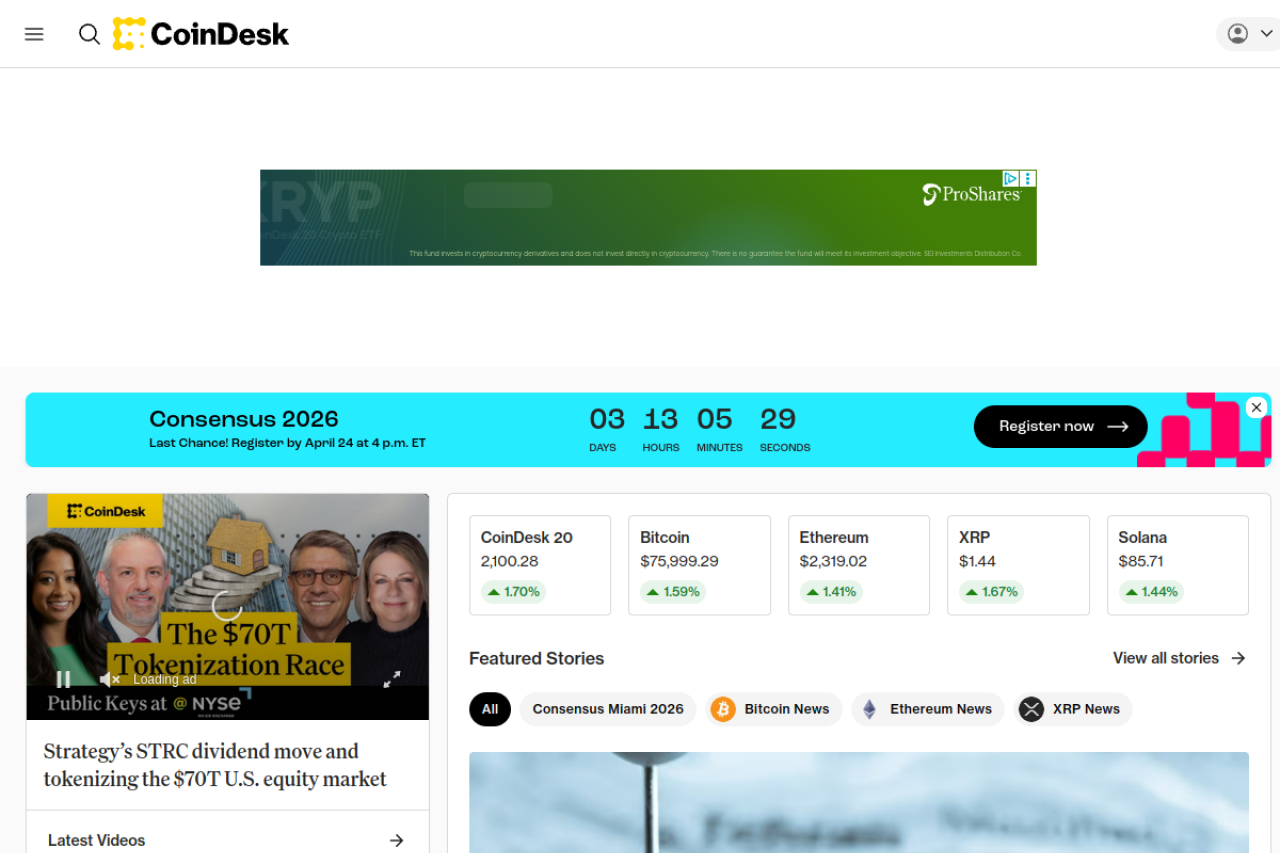Screen dimensions: 1280x853
Task: Filter by Consensus Miami 2026
Action: 607,709
